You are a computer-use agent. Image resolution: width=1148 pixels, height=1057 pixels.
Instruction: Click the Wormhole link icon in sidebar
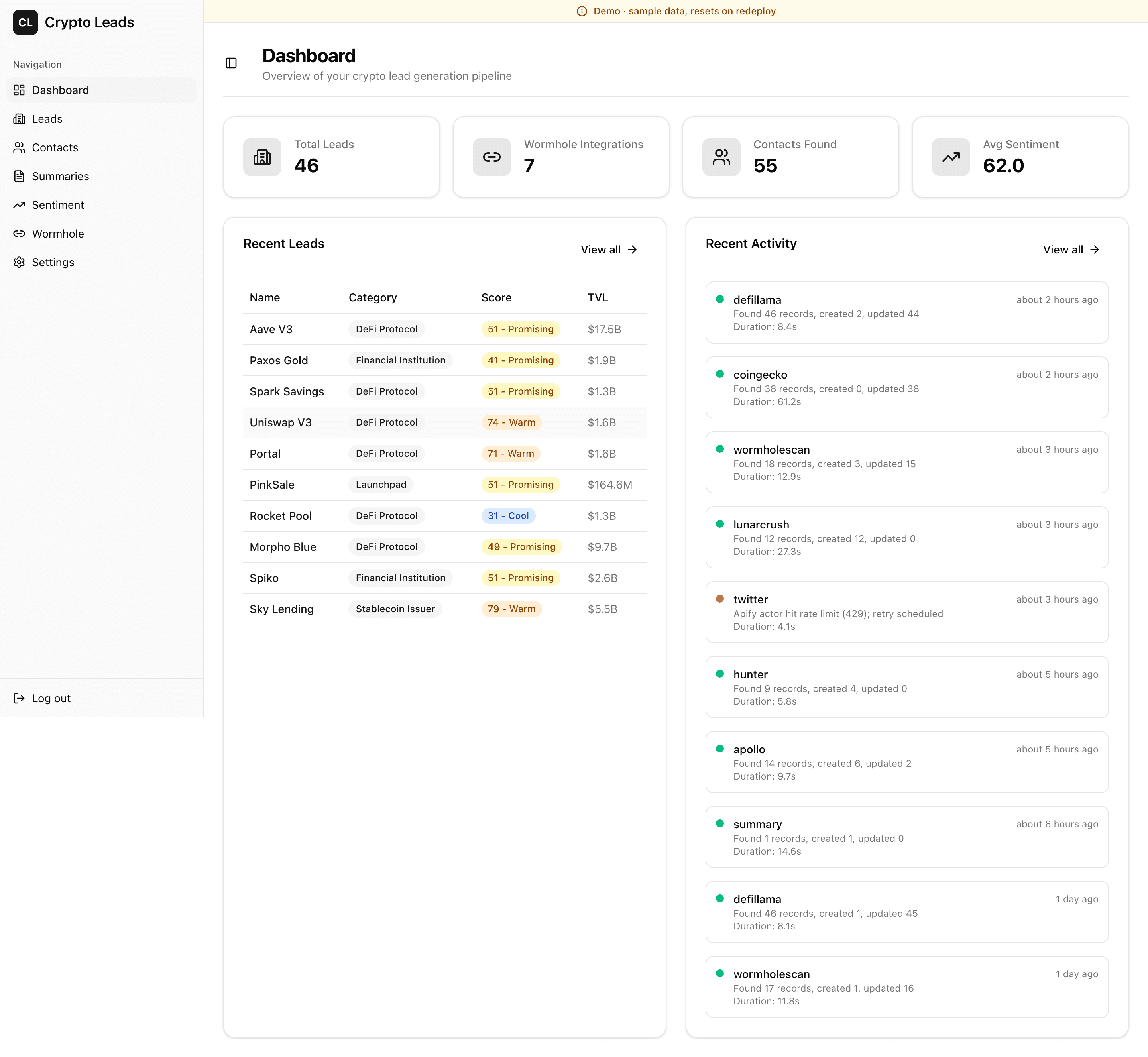point(20,234)
